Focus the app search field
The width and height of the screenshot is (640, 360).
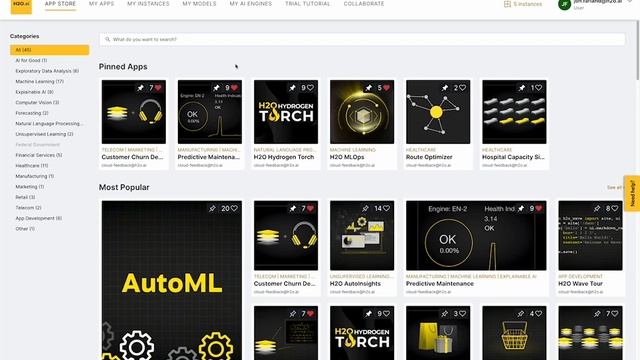pyautogui.click(x=362, y=40)
